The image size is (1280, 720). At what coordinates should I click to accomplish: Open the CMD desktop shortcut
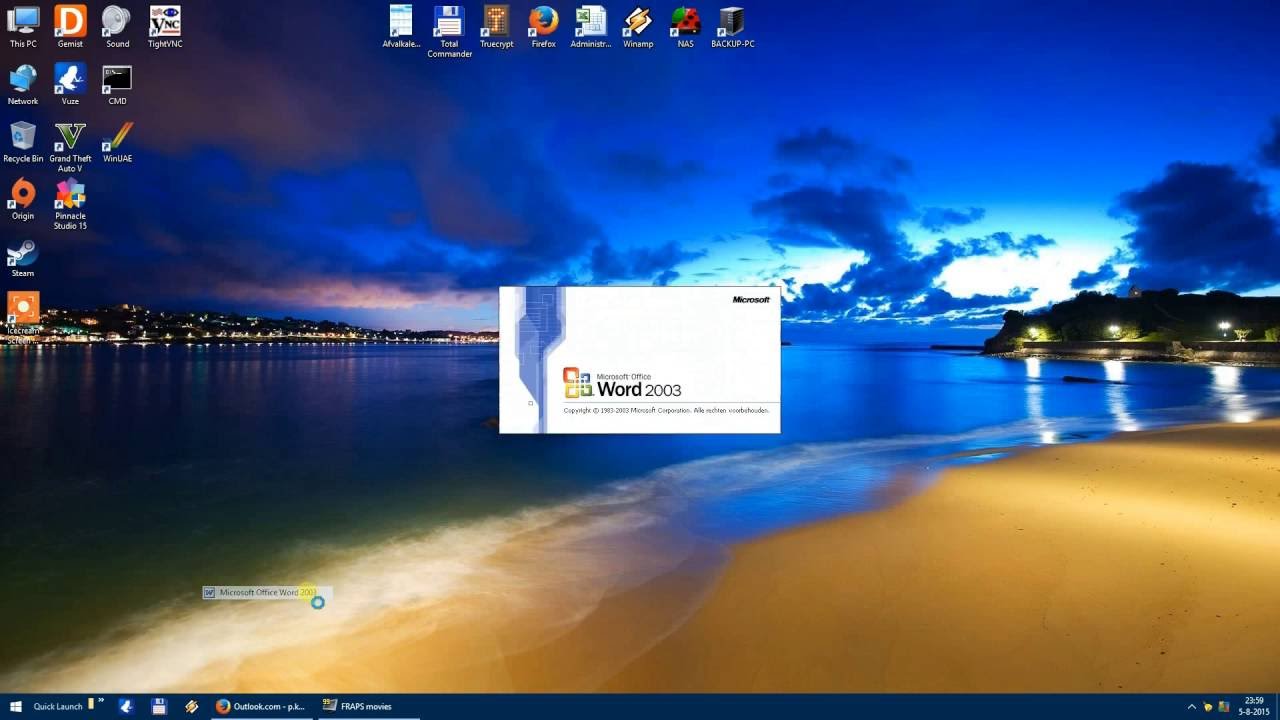point(117,85)
